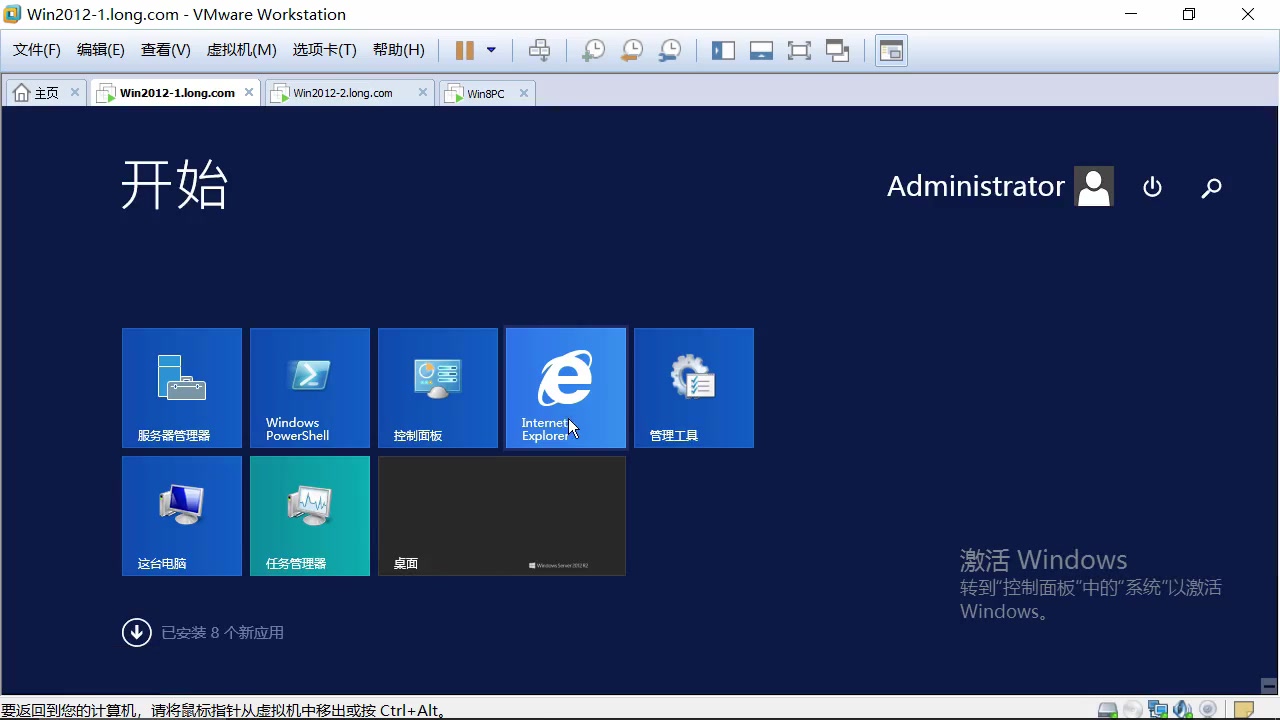Close the Win2012-2.long.com tab
The width and height of the screenshot is (1280, 720).
click(x=423, y=92)
